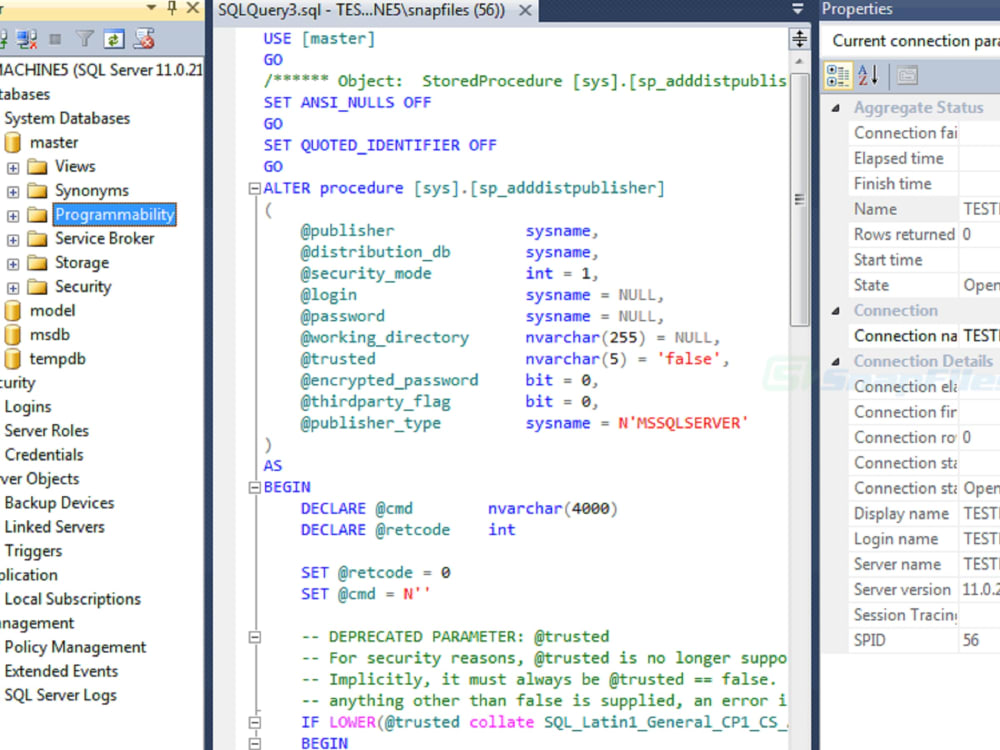Select the Programmability tree item
The image size is (1000, 750).
point(115,214)
